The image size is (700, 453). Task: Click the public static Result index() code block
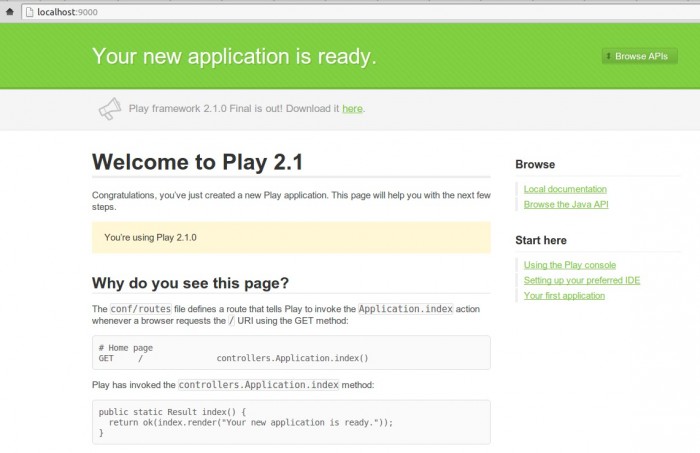point(291,422)
